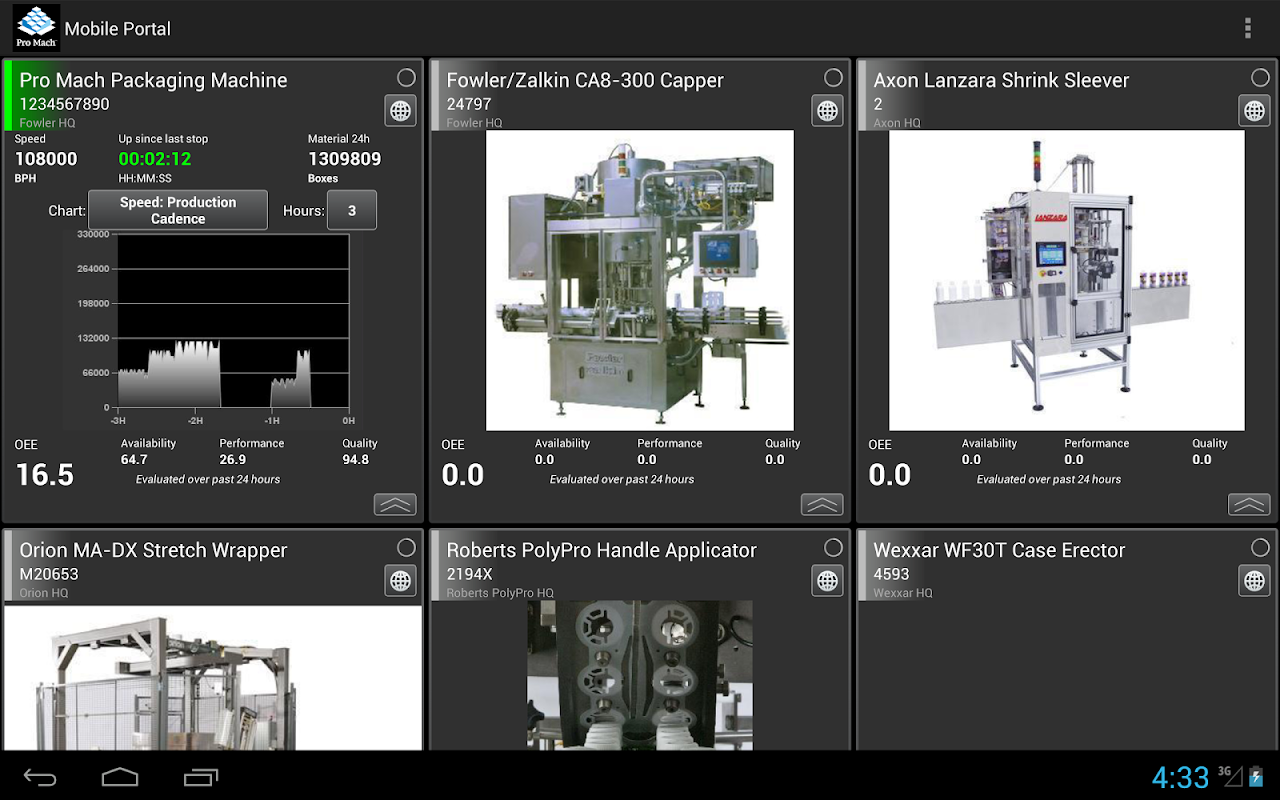Image resolution: width=1280 pixels, height=800 pixels.
Task: Open globe icon on Axon Lanzara Shrink Sleever
Action: (x=1255, y=111)
